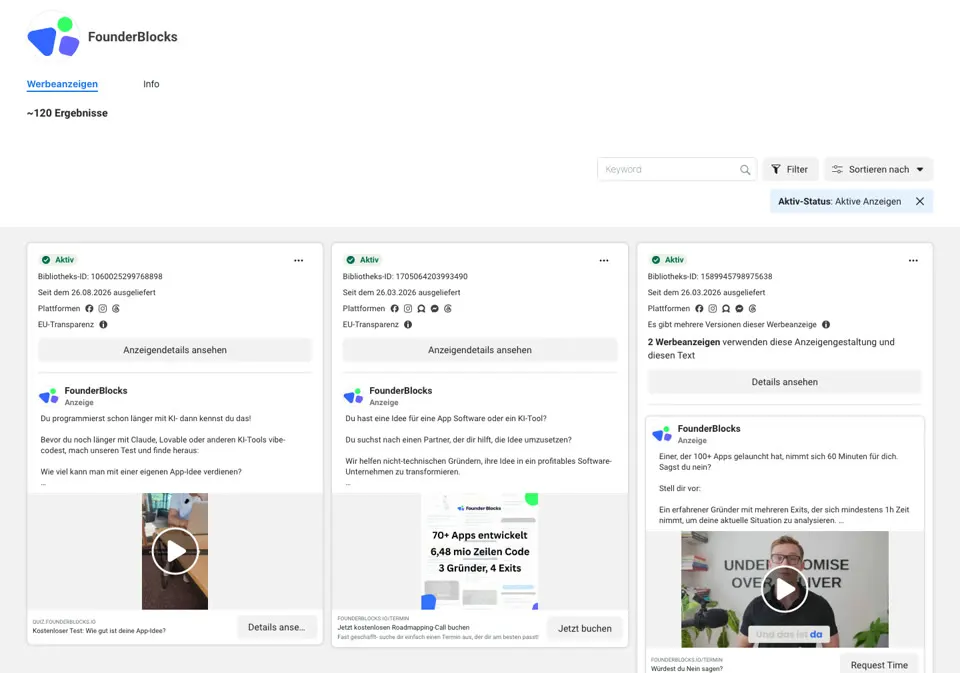Click 2 Werbeanzeigen verwenden diese Anzeigengestaltung text
960x673 pixels.
[771, 349]
